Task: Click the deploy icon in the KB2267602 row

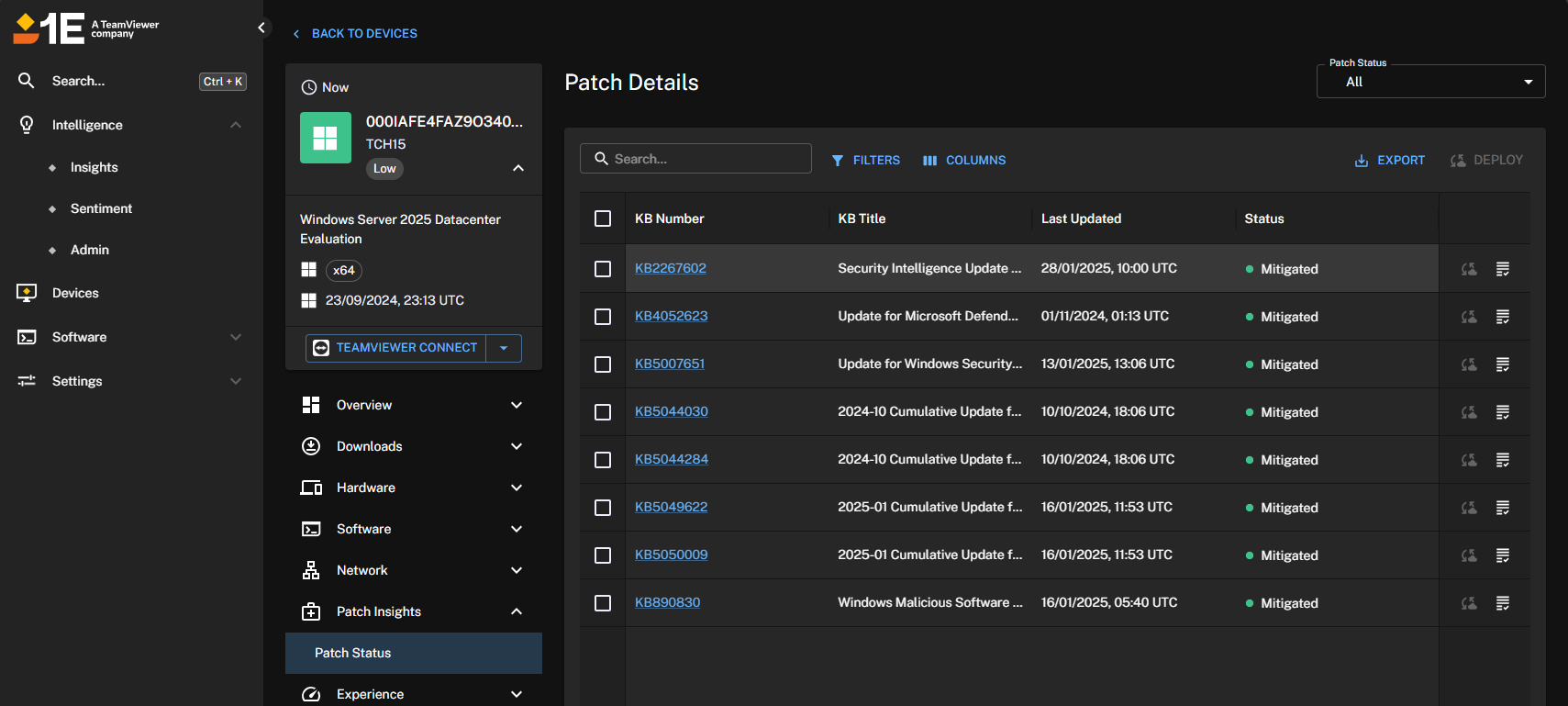Action: point(1469,269)
